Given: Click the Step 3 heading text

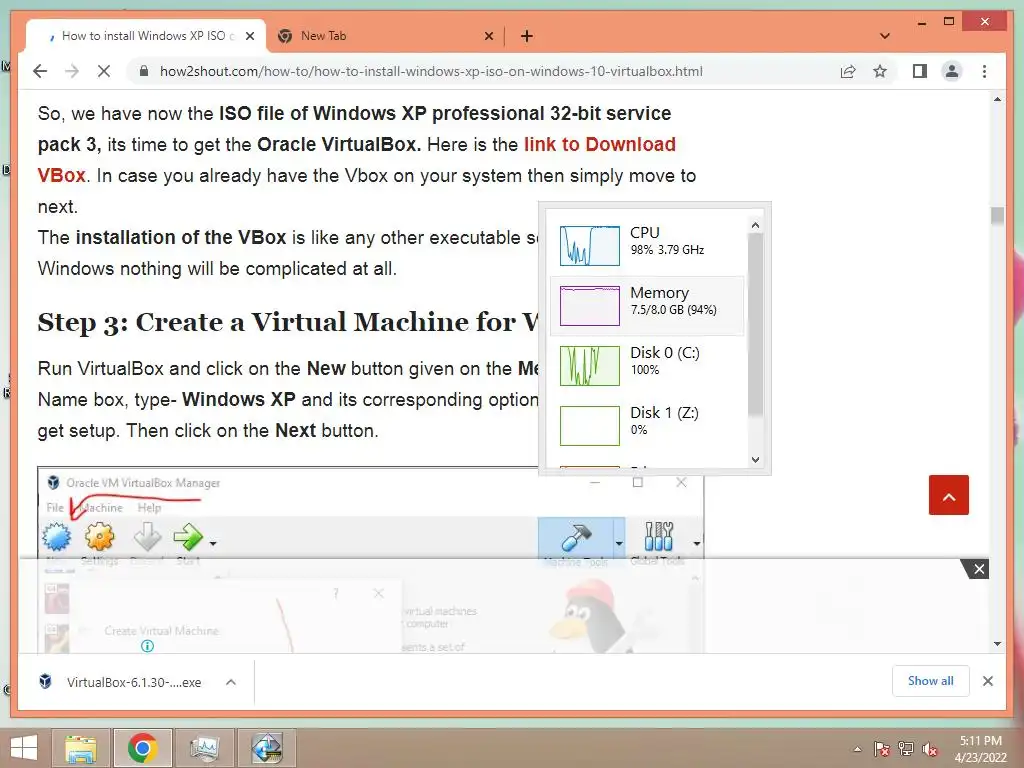Looking at the screenshot, I should click(x=288, y=322).
